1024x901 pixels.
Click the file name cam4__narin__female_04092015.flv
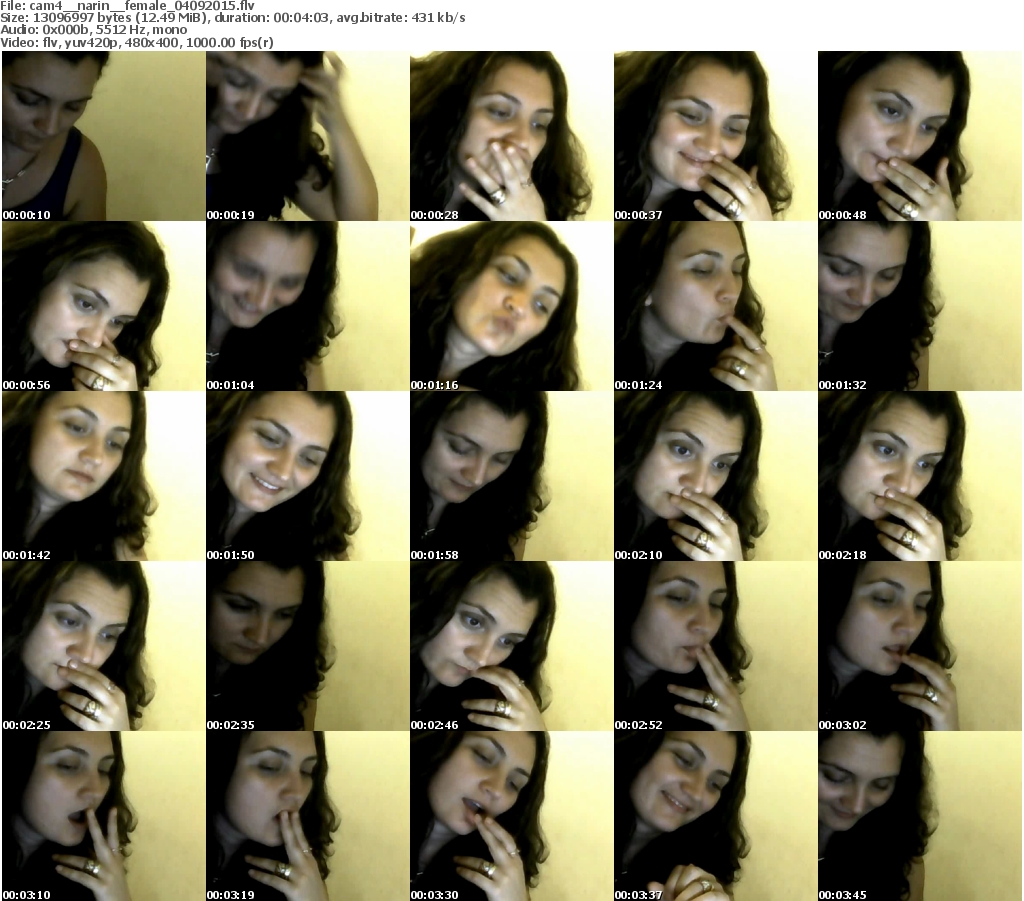click(142, 6)
